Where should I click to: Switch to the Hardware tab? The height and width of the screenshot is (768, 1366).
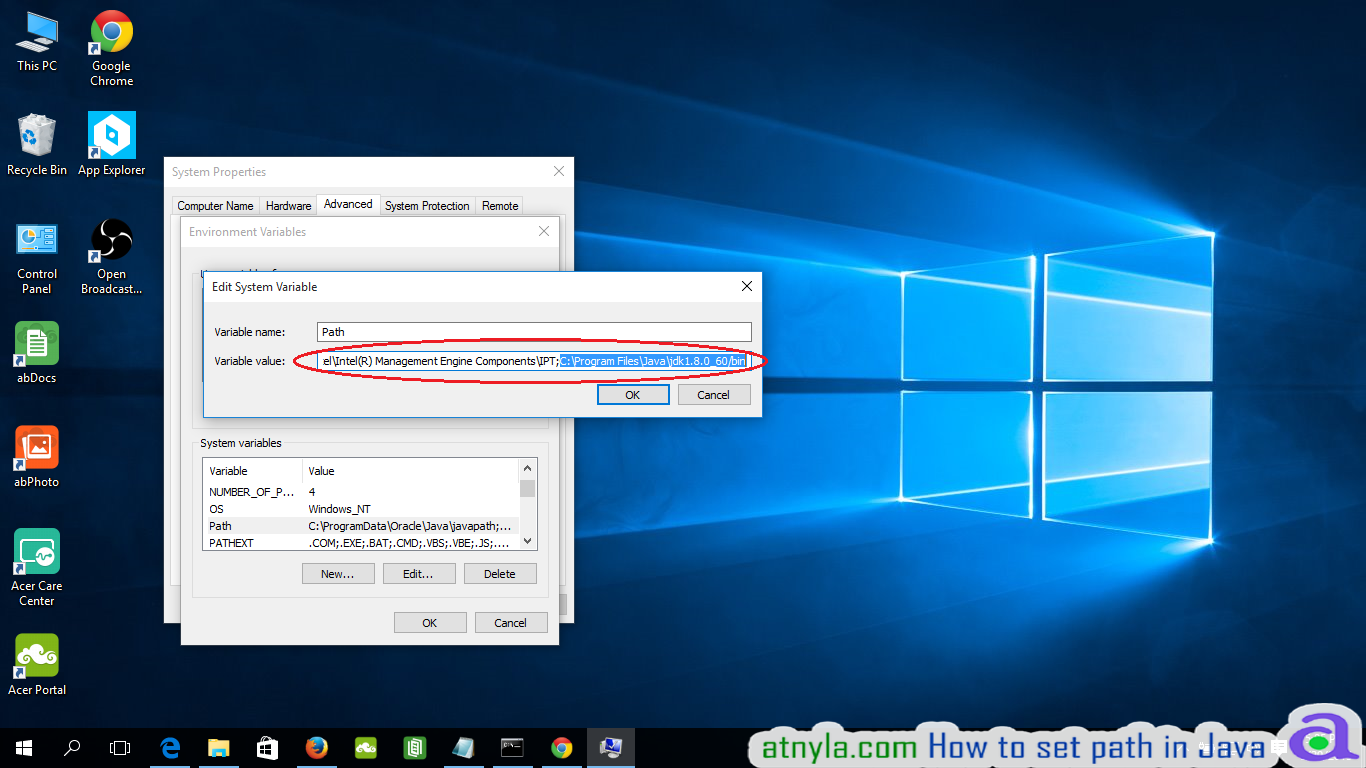point(288,205)
